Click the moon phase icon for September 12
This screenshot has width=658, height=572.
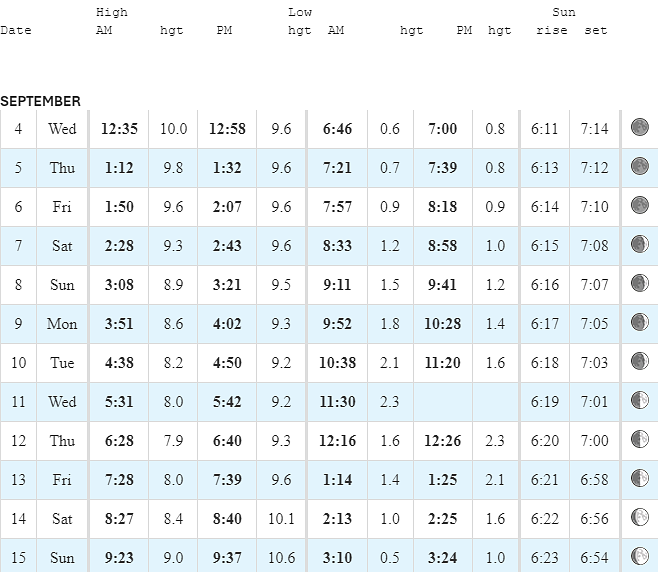640,439
